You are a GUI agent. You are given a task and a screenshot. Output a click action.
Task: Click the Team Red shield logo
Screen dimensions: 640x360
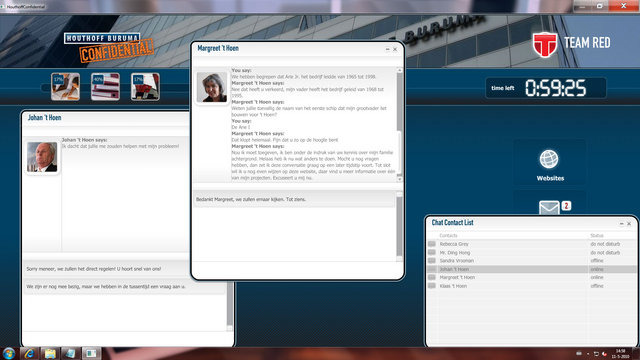pos(545,44)
